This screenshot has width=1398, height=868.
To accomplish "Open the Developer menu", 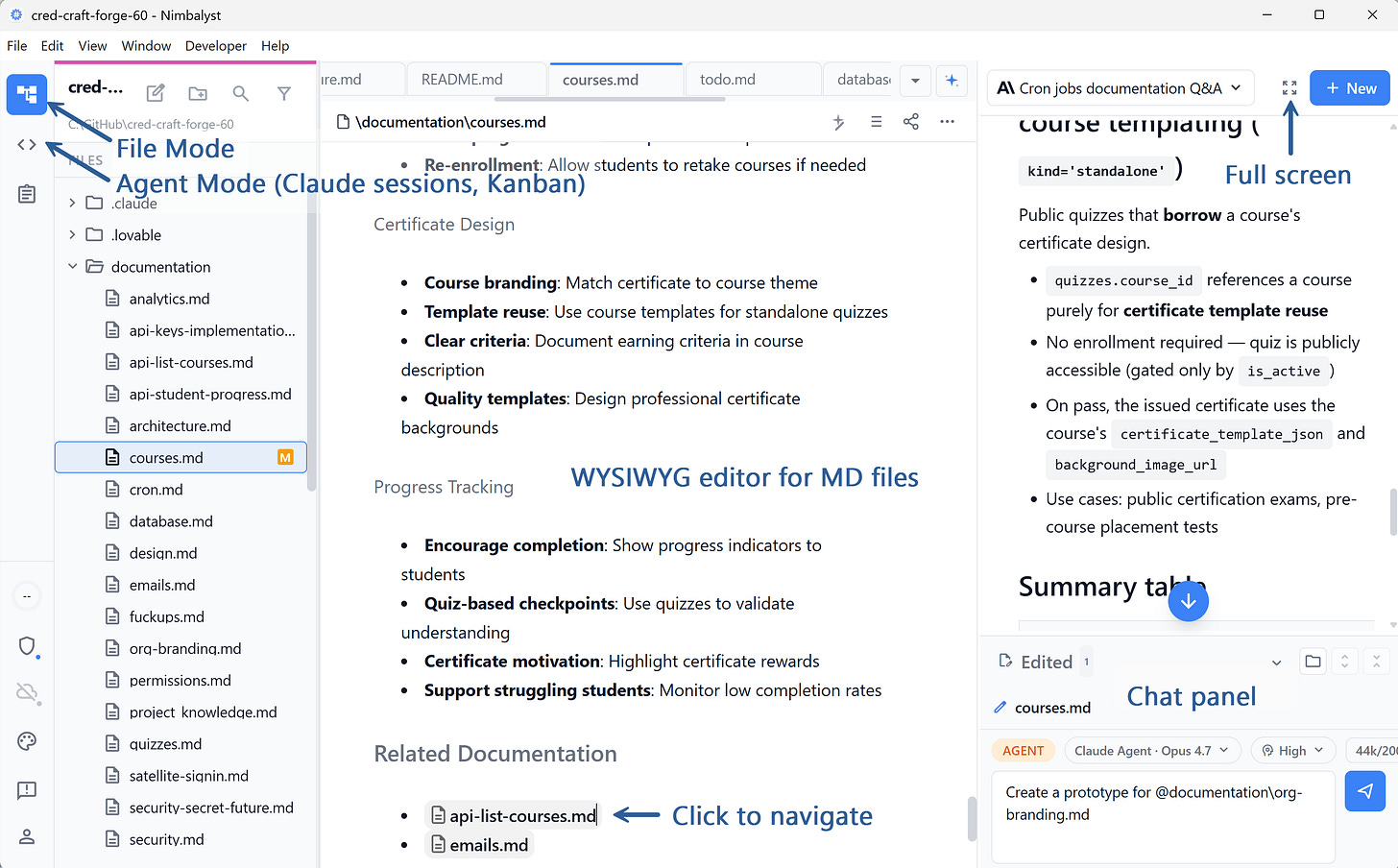I will [x=215, y=45].
